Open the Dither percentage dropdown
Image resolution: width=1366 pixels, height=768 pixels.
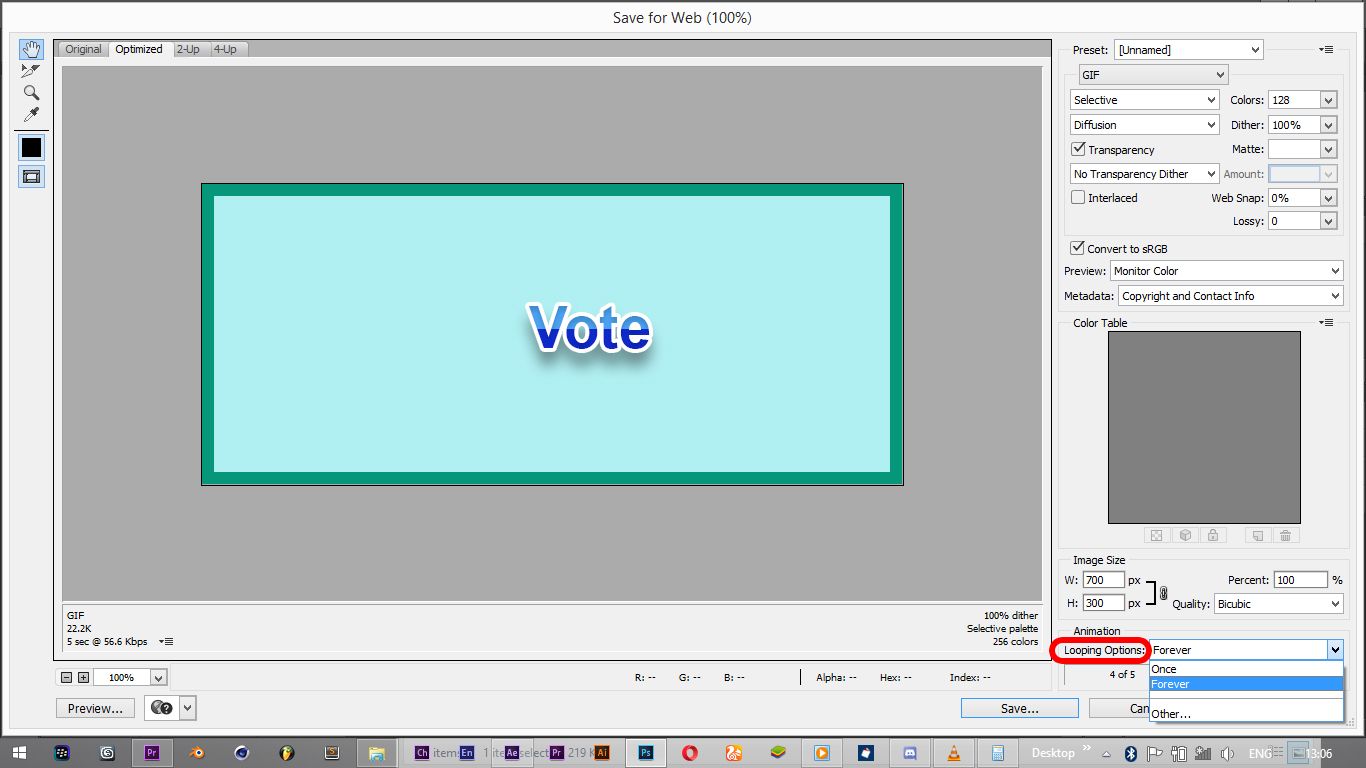(x=1328, y=125)
